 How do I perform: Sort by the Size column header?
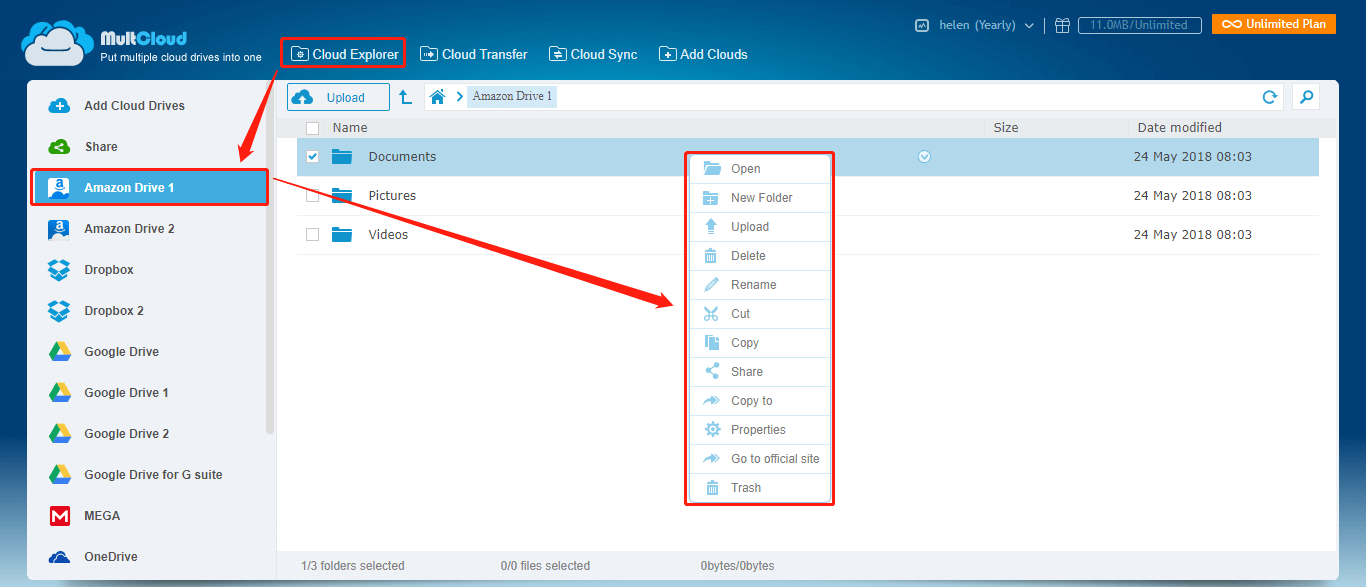[x=1006, y=128]
